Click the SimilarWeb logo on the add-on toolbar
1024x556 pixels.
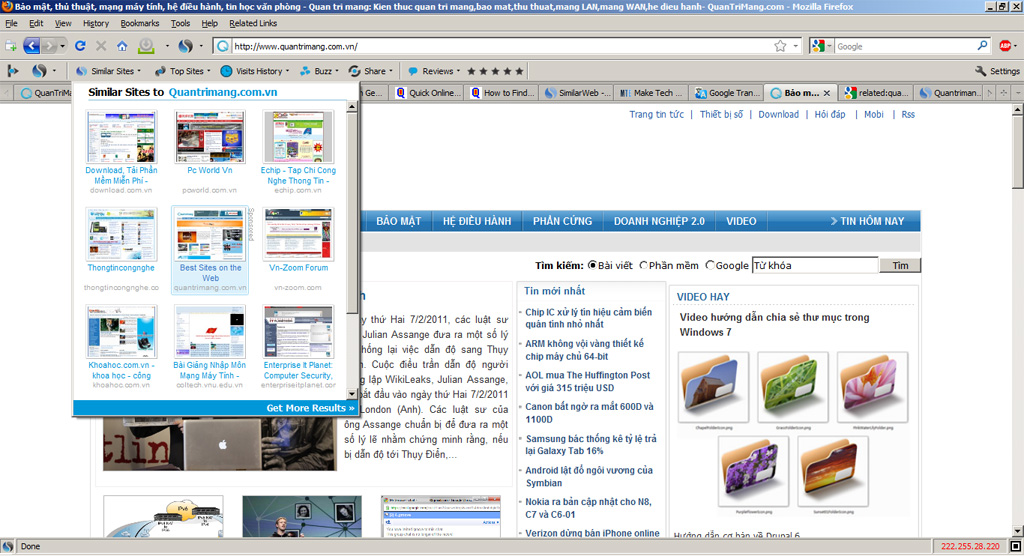tap(39, 71)
